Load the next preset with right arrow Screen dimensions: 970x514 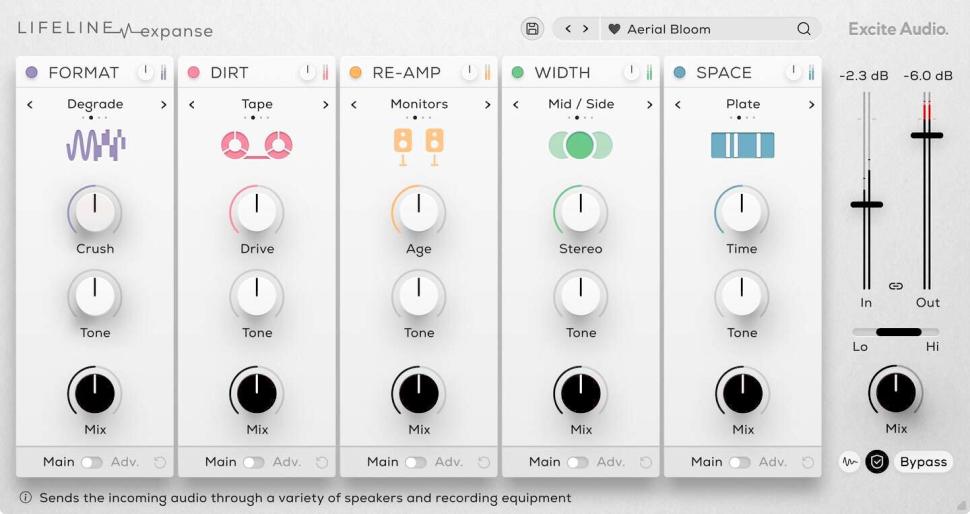pos(585,28)
